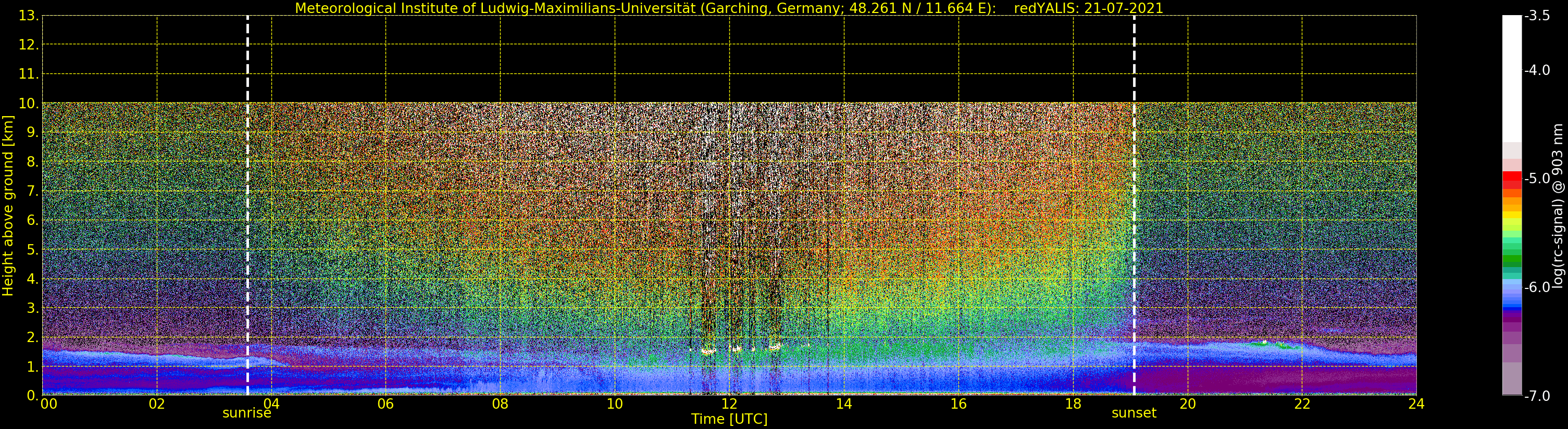Click the "redYALIS: 21-07-2021" text in the title
The width and height of the screenshot is (1568, 429).
(1088, 8)
